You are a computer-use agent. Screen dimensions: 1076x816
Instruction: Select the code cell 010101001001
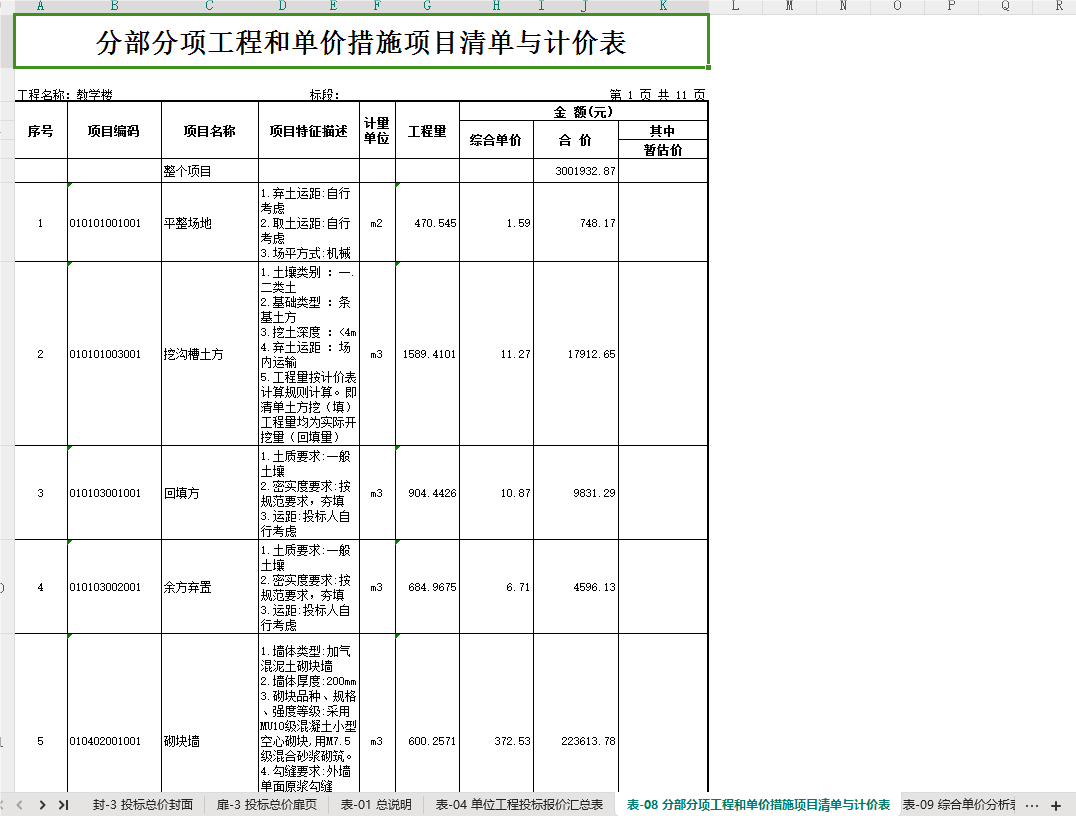[x=114, y=223]
